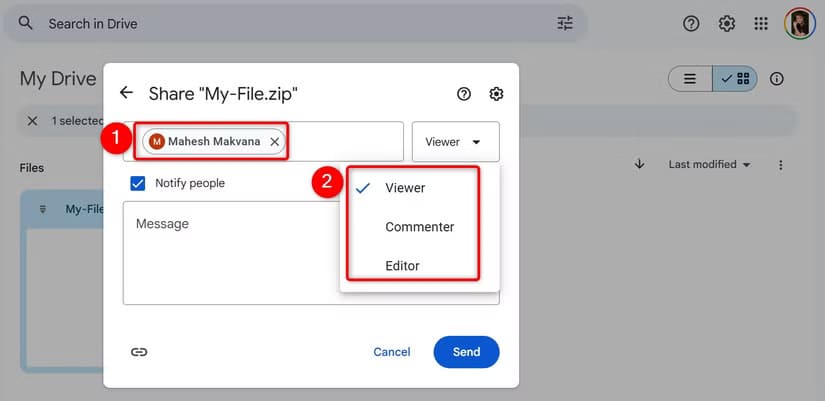Choose Commenter from role menu
This screenshot has width=825, height=401.
click(x=419, y=227)
